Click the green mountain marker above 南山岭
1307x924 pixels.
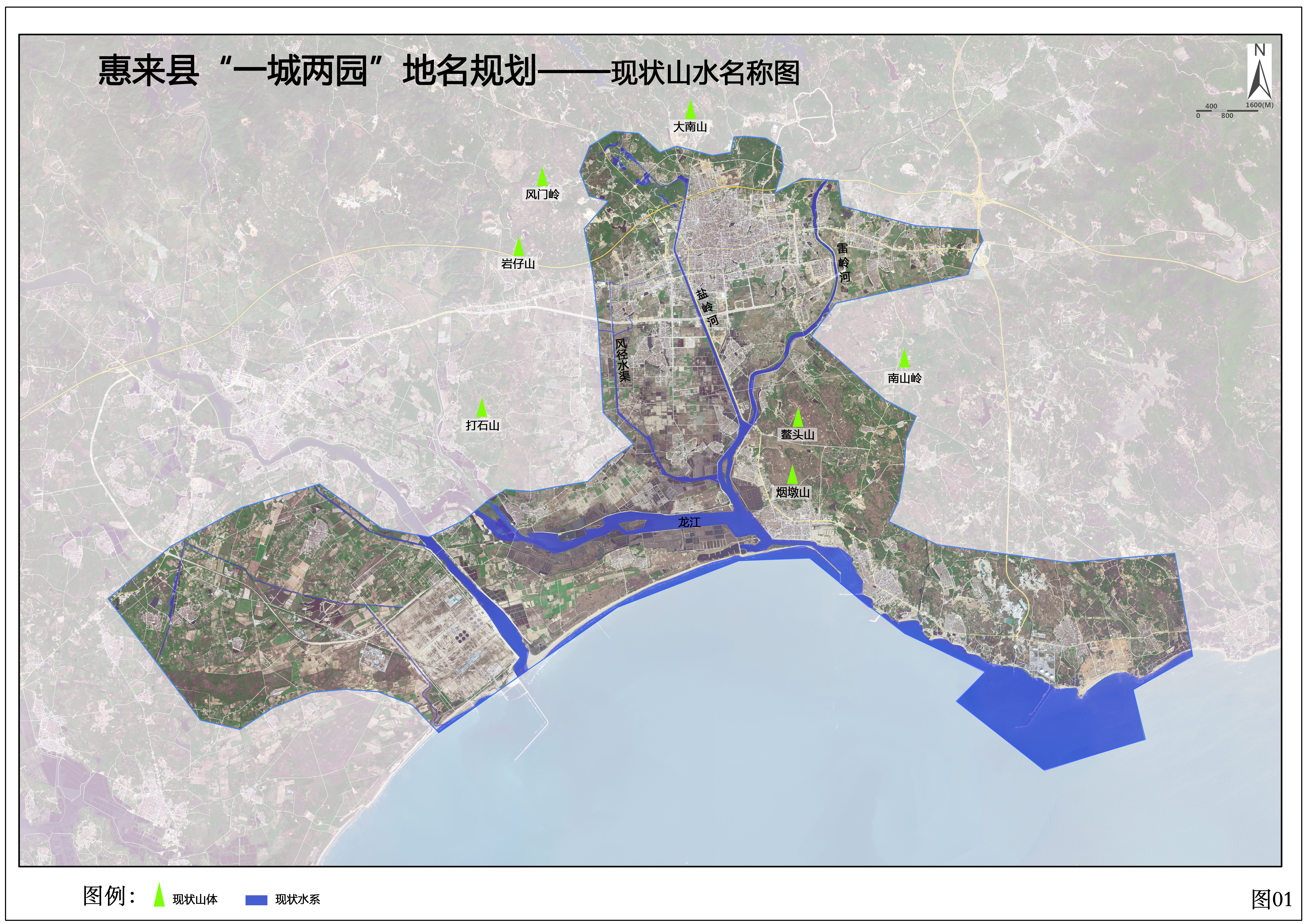coord(904,358)
